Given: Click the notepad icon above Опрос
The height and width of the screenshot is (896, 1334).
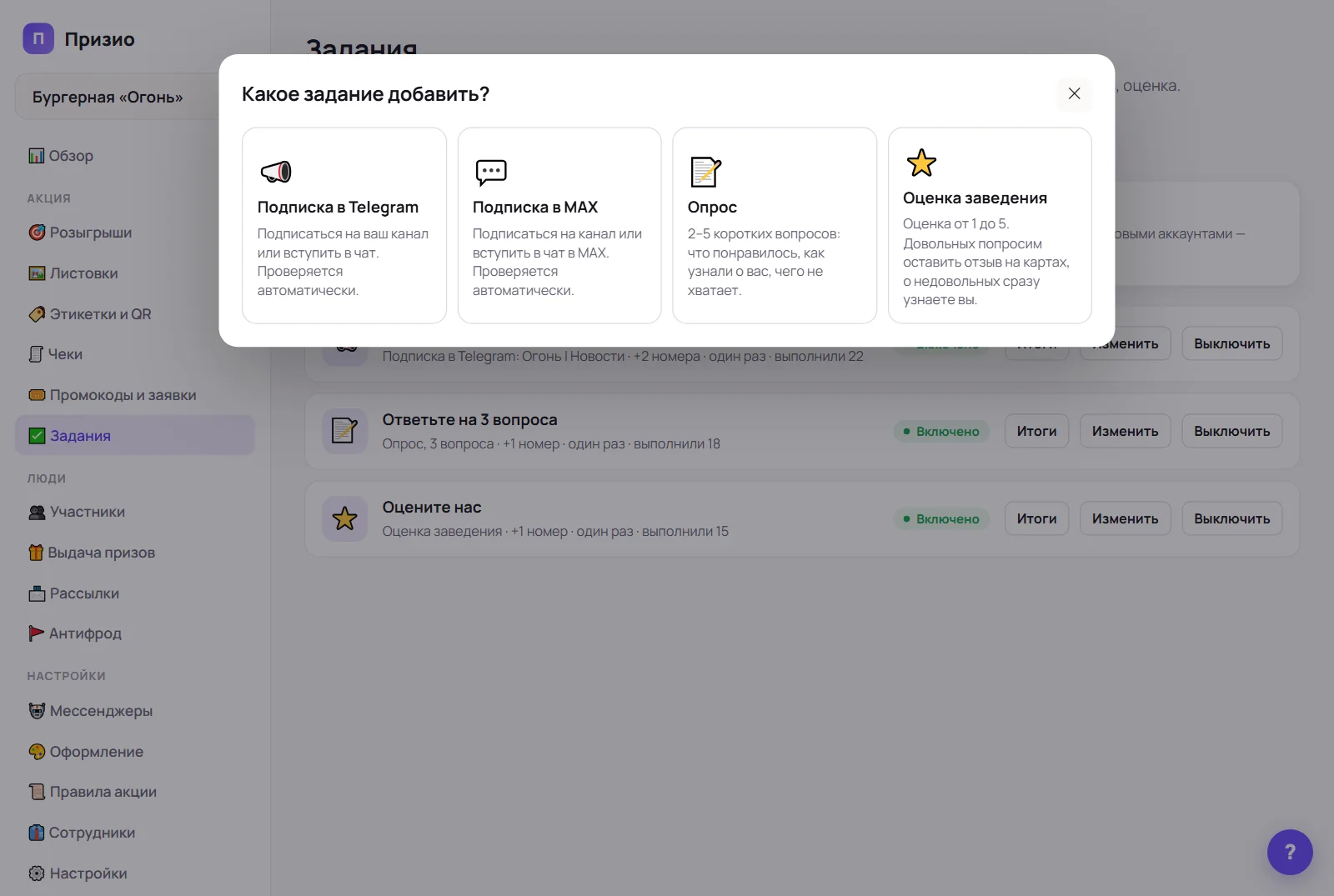Looking at the screenshot, I should click(705, 172).
